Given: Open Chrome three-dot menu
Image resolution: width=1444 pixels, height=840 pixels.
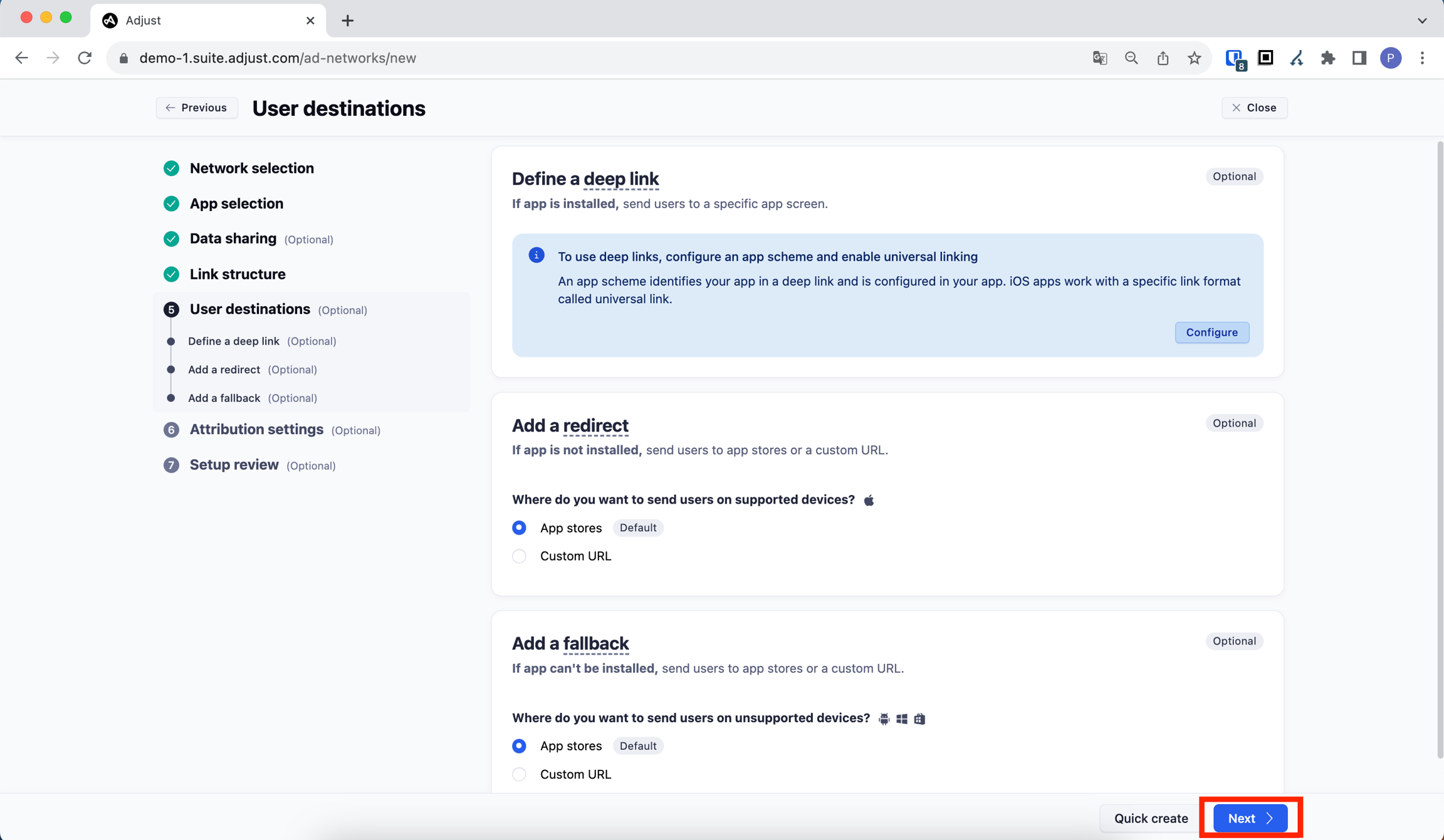Looking at the screenshot, I should pyautogui.click(x=1422, y=58).
